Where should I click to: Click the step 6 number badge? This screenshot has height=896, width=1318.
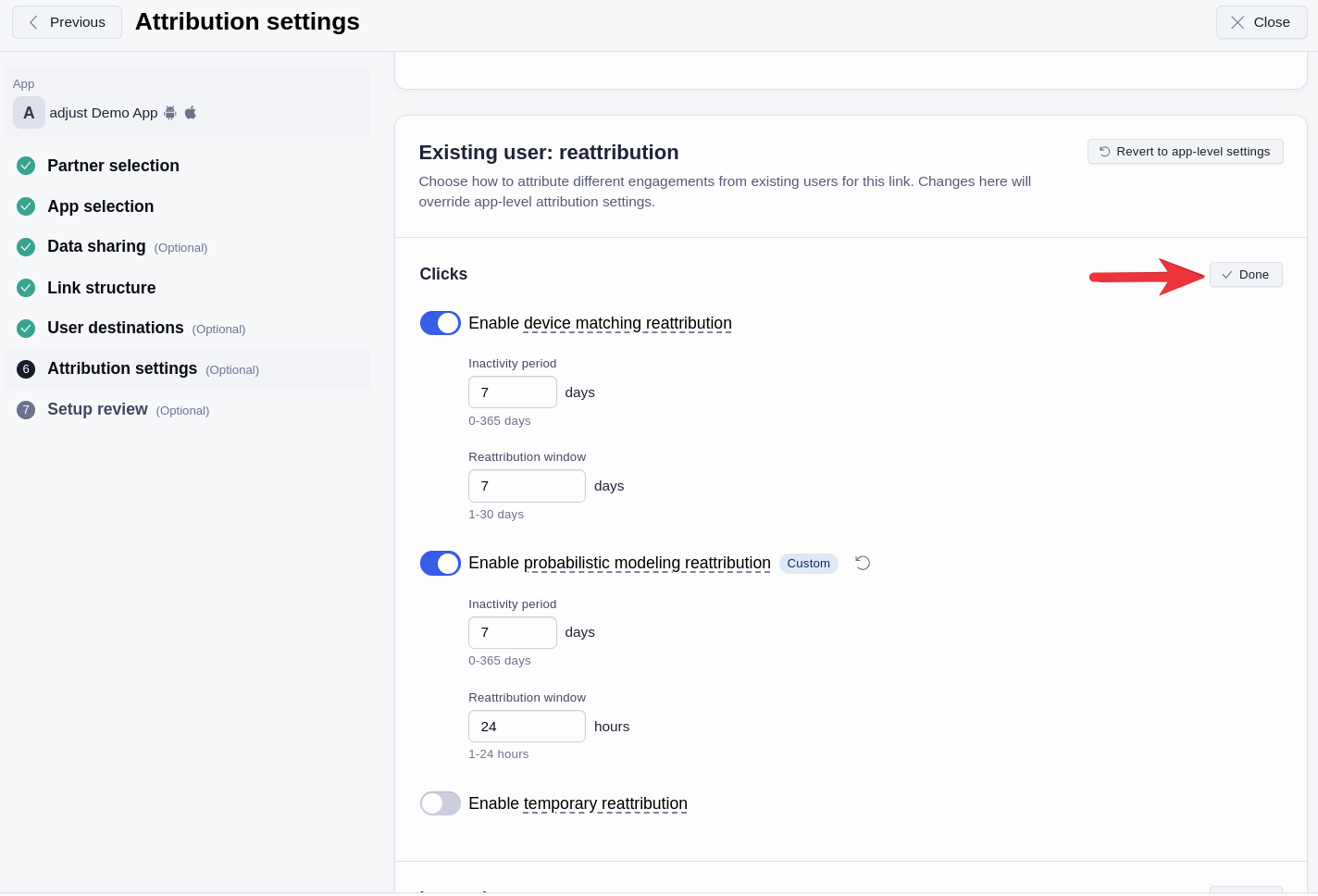click(x=26, y=369)
